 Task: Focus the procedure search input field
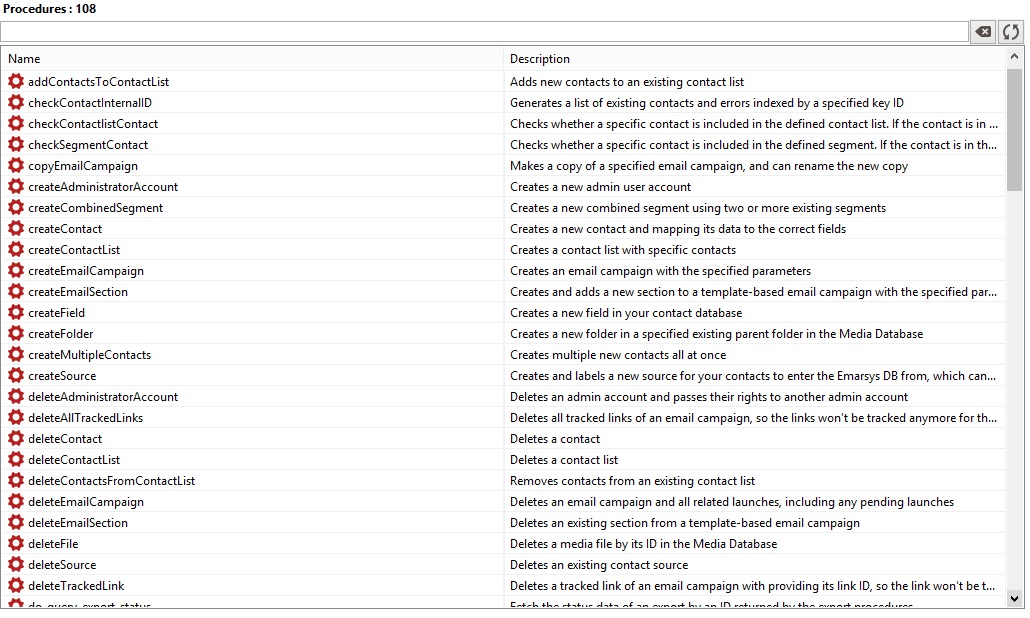click(x=484, y=32)
